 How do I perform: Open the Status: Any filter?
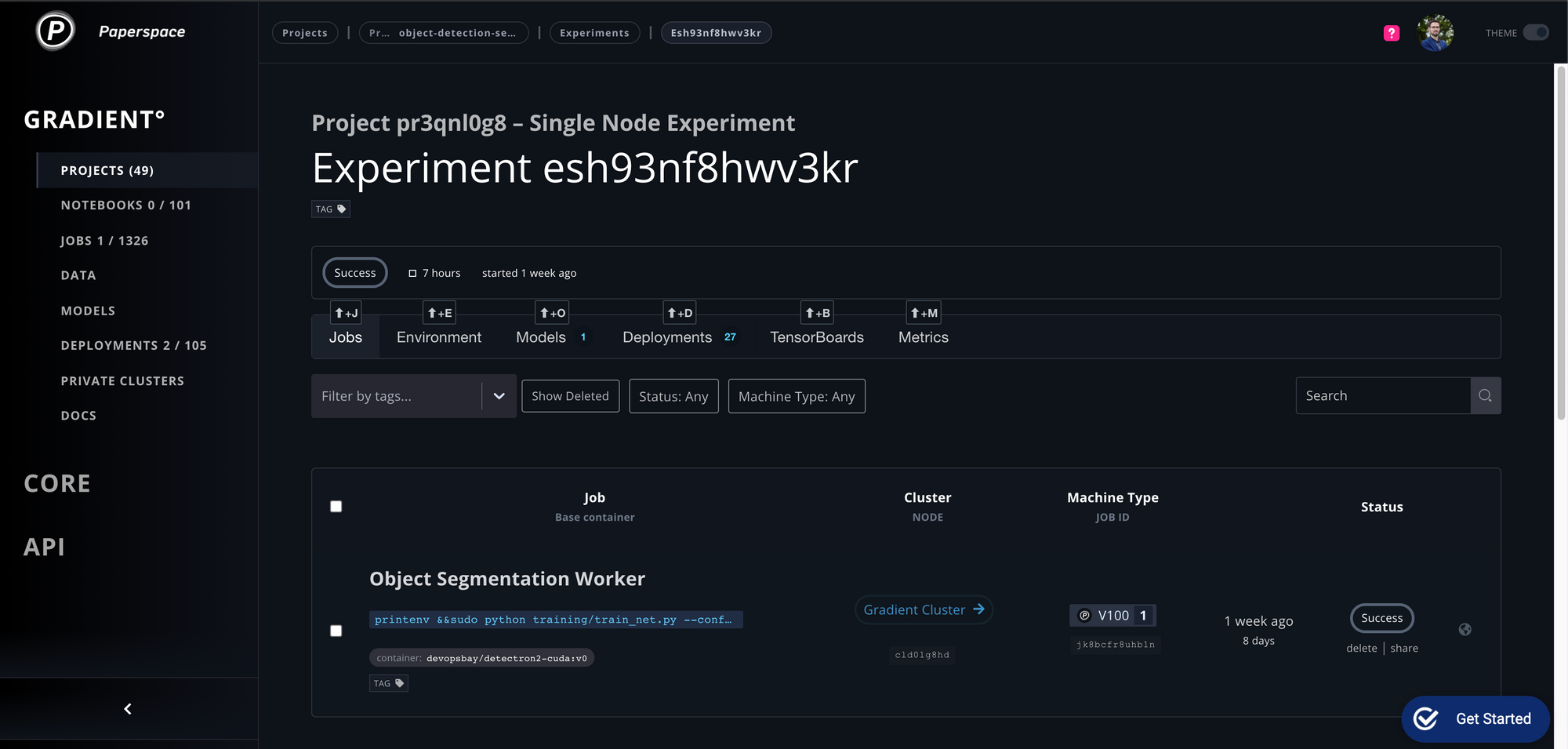tap(673, 396)
